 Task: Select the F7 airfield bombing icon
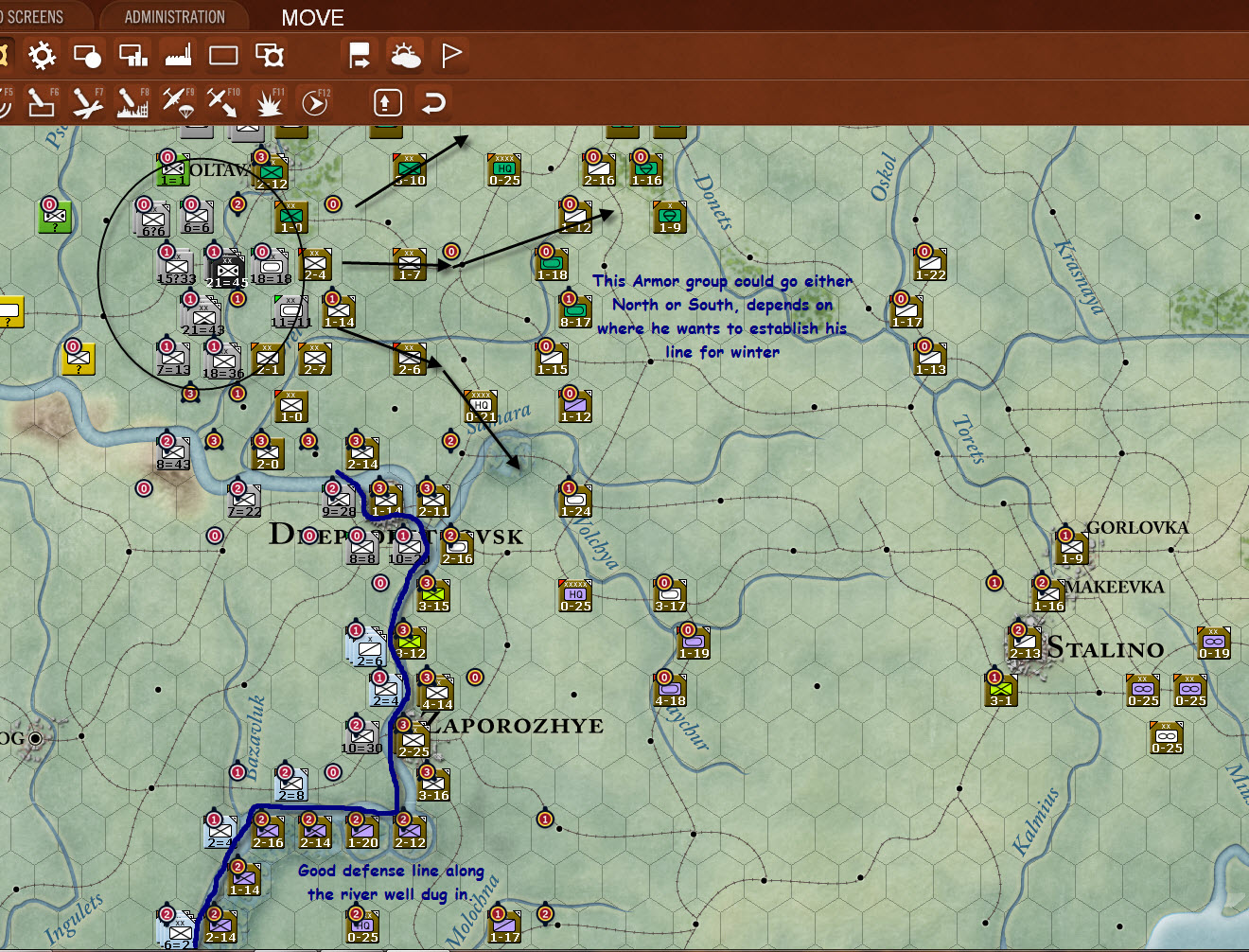tap(88, 102)
